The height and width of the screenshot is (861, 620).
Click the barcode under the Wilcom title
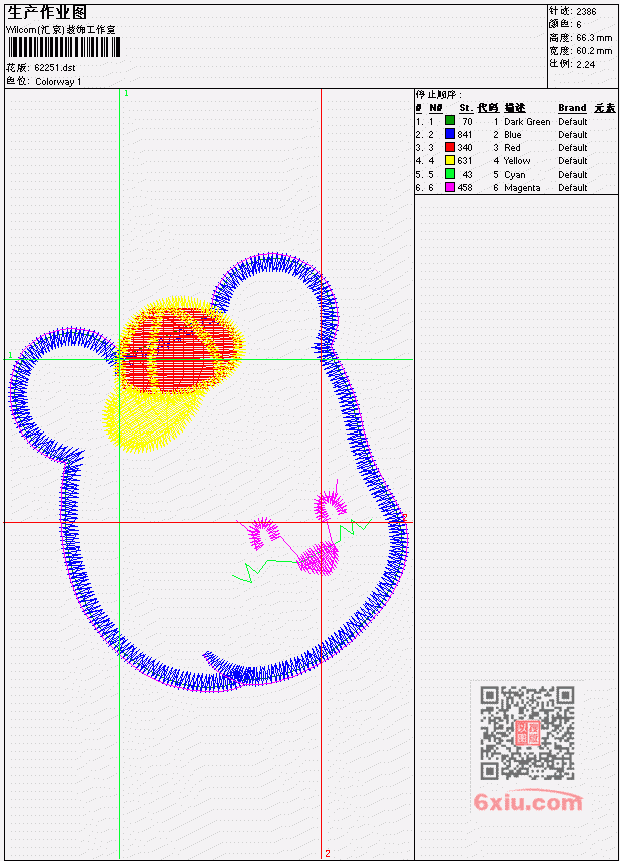coord(64,47)
